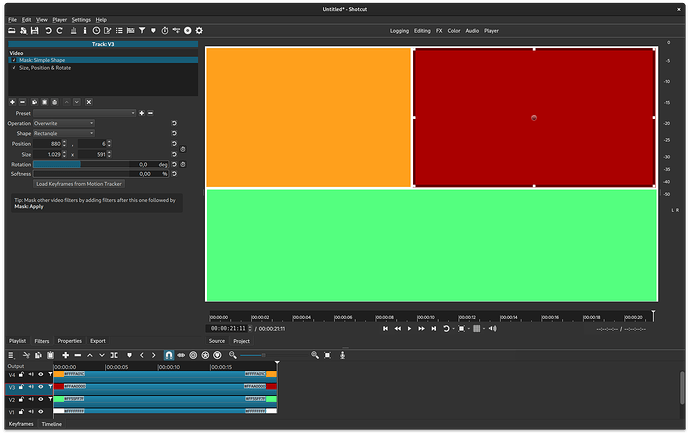Screen dimensions: 690x435
Task: Hide track V4 using the eye icon
Action: click(41, 374)
